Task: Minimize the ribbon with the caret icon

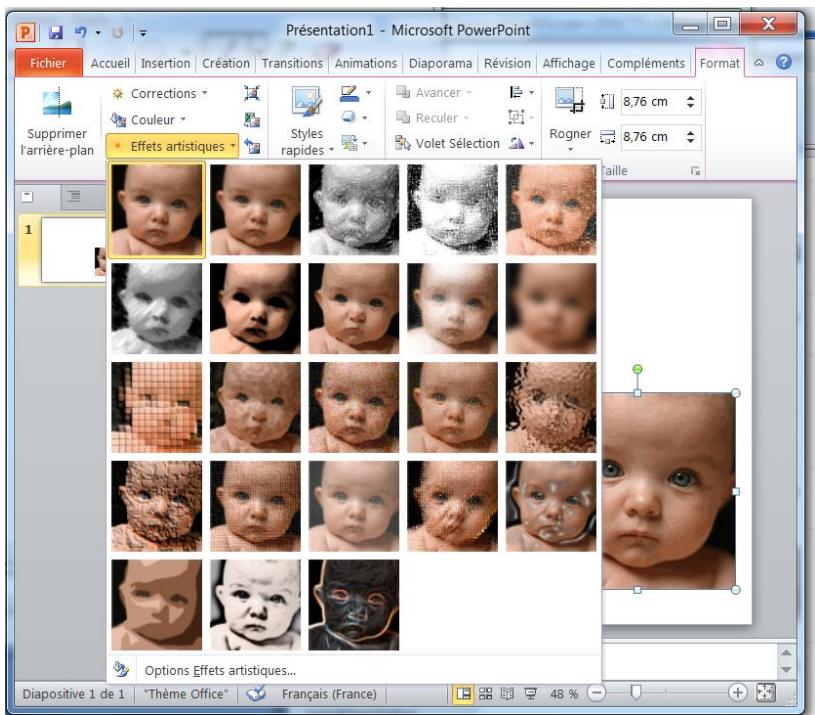Action: (759, 63)
